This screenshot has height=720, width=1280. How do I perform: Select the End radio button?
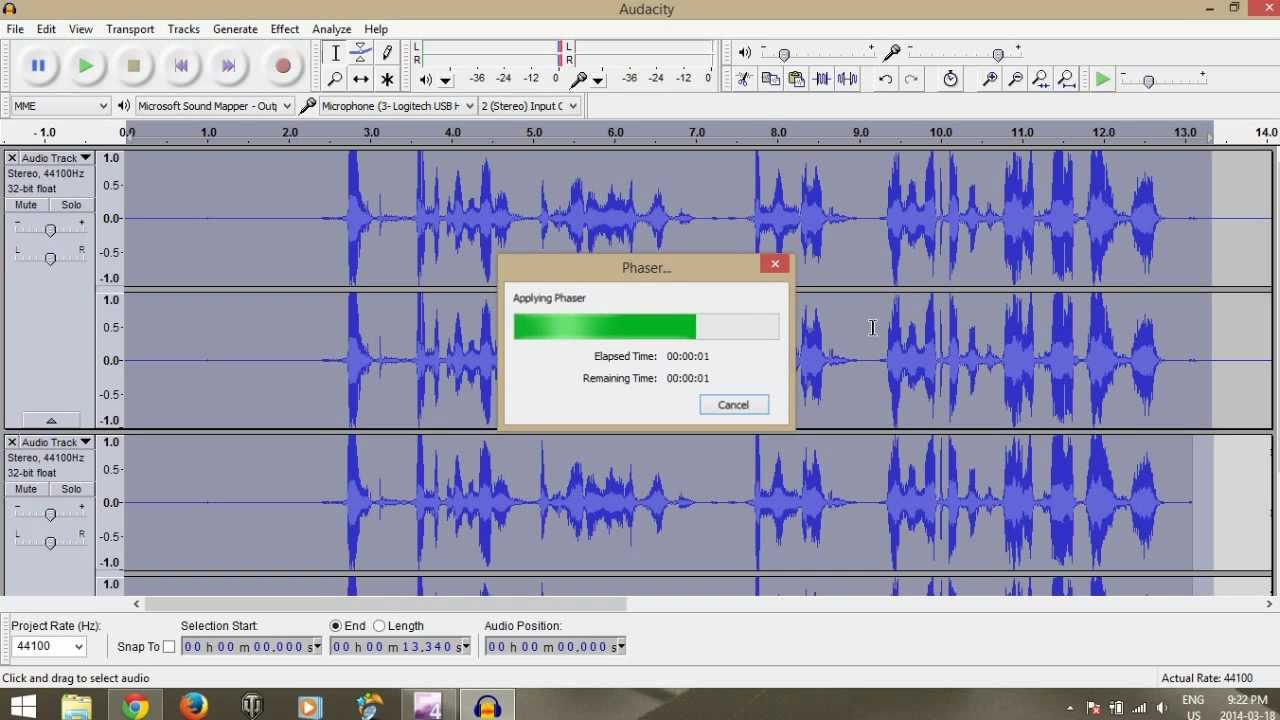(x=336, y=626)
